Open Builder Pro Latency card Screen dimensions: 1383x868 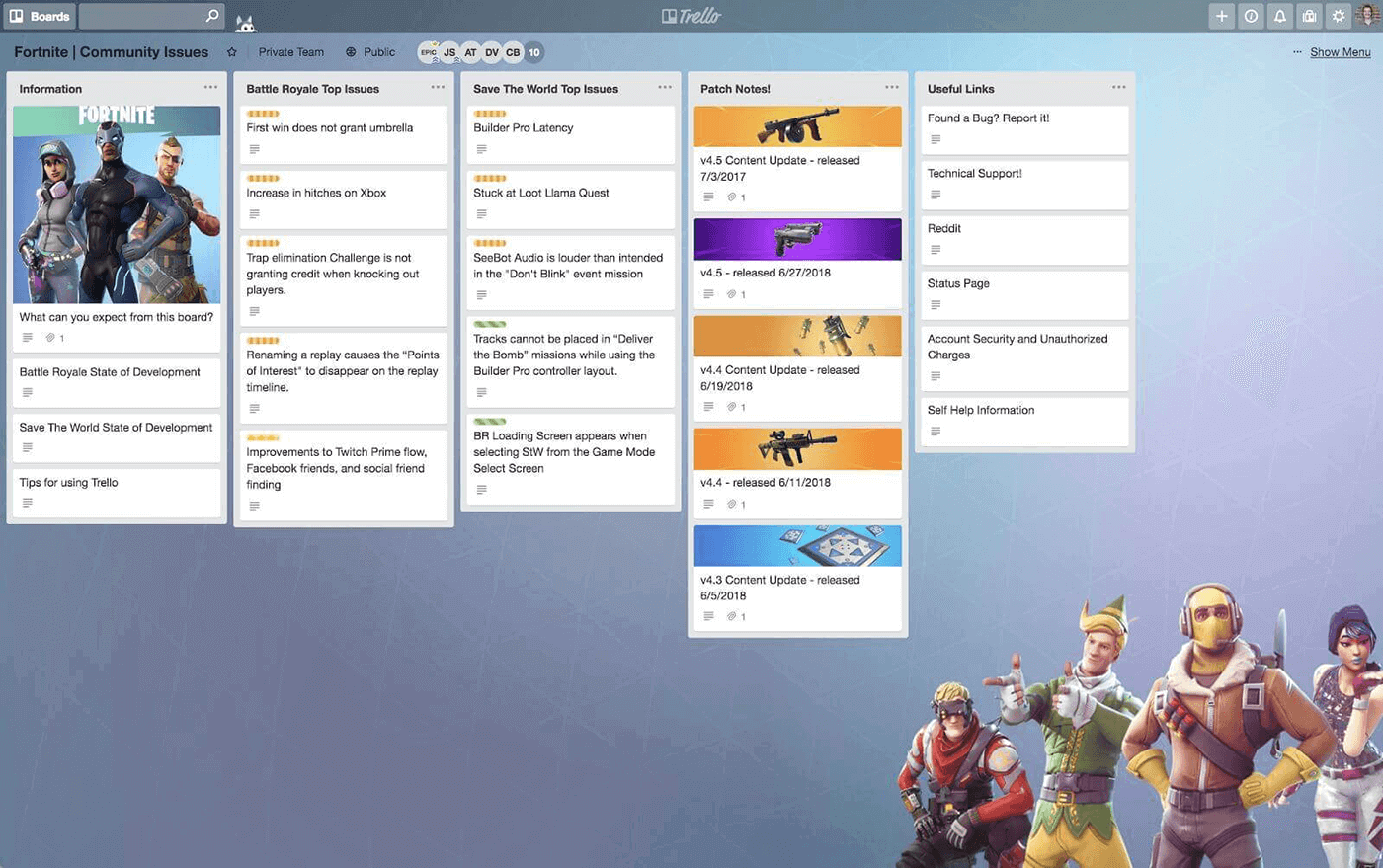pos(571,135)
